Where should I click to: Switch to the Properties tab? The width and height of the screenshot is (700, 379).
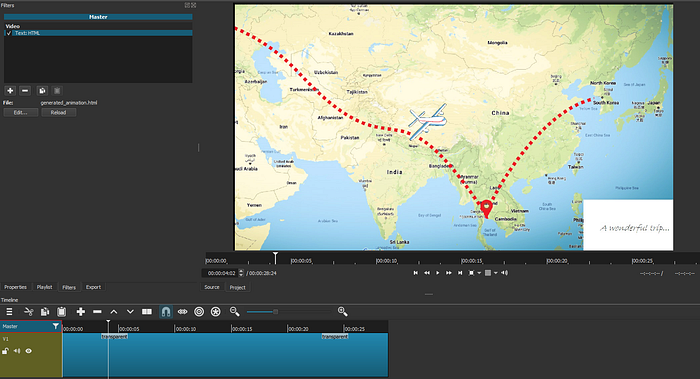(x=16, y=287)
